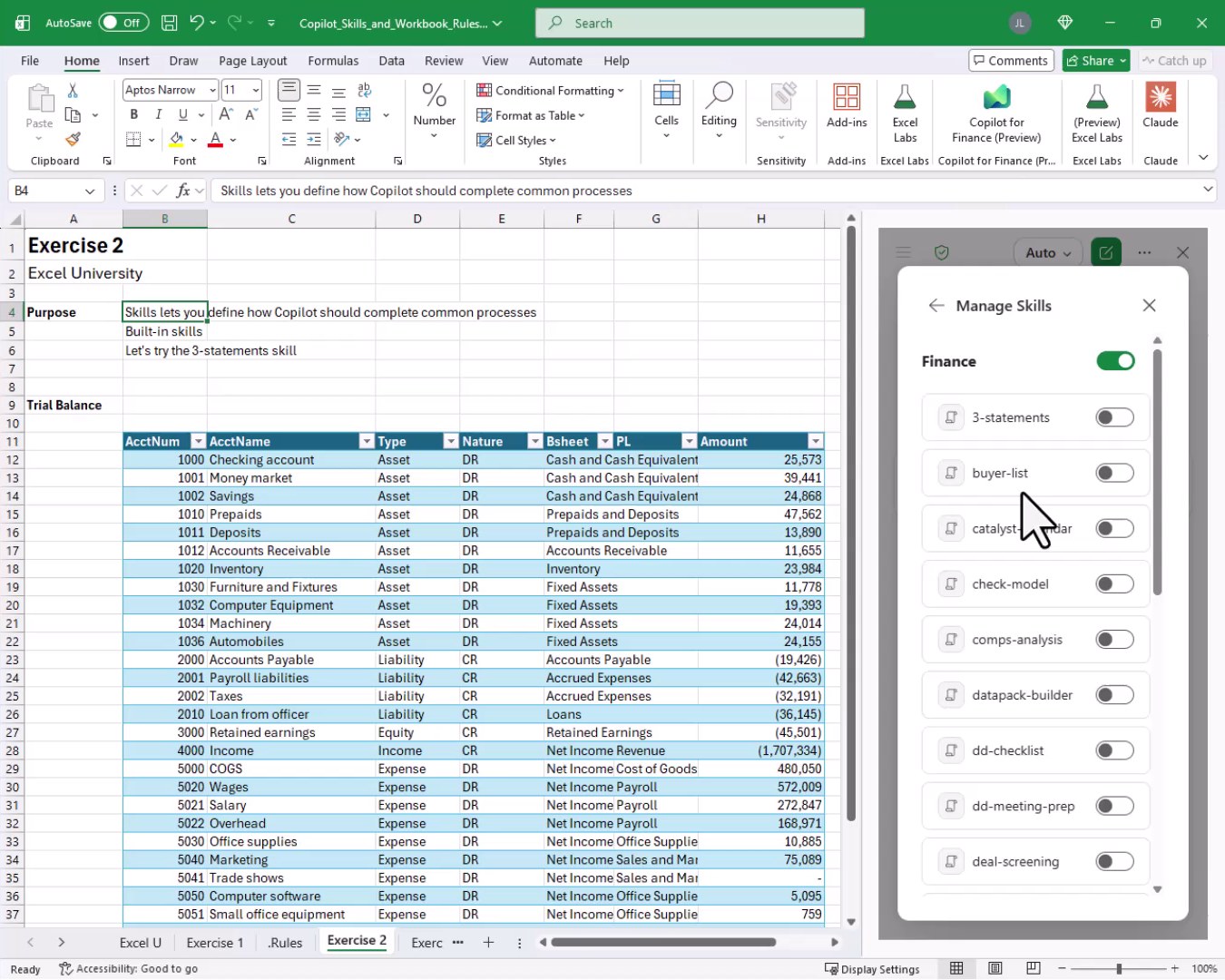This screenshot has width=1225, height=980.
Task: Enable the dd-checklist skill toggle
Action: pos(1115,750)
